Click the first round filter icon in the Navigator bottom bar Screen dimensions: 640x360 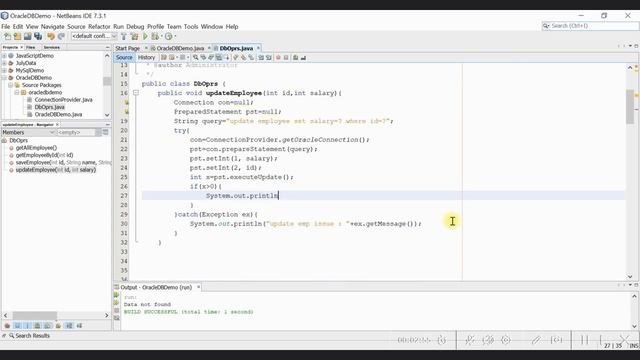pos(7,325)
